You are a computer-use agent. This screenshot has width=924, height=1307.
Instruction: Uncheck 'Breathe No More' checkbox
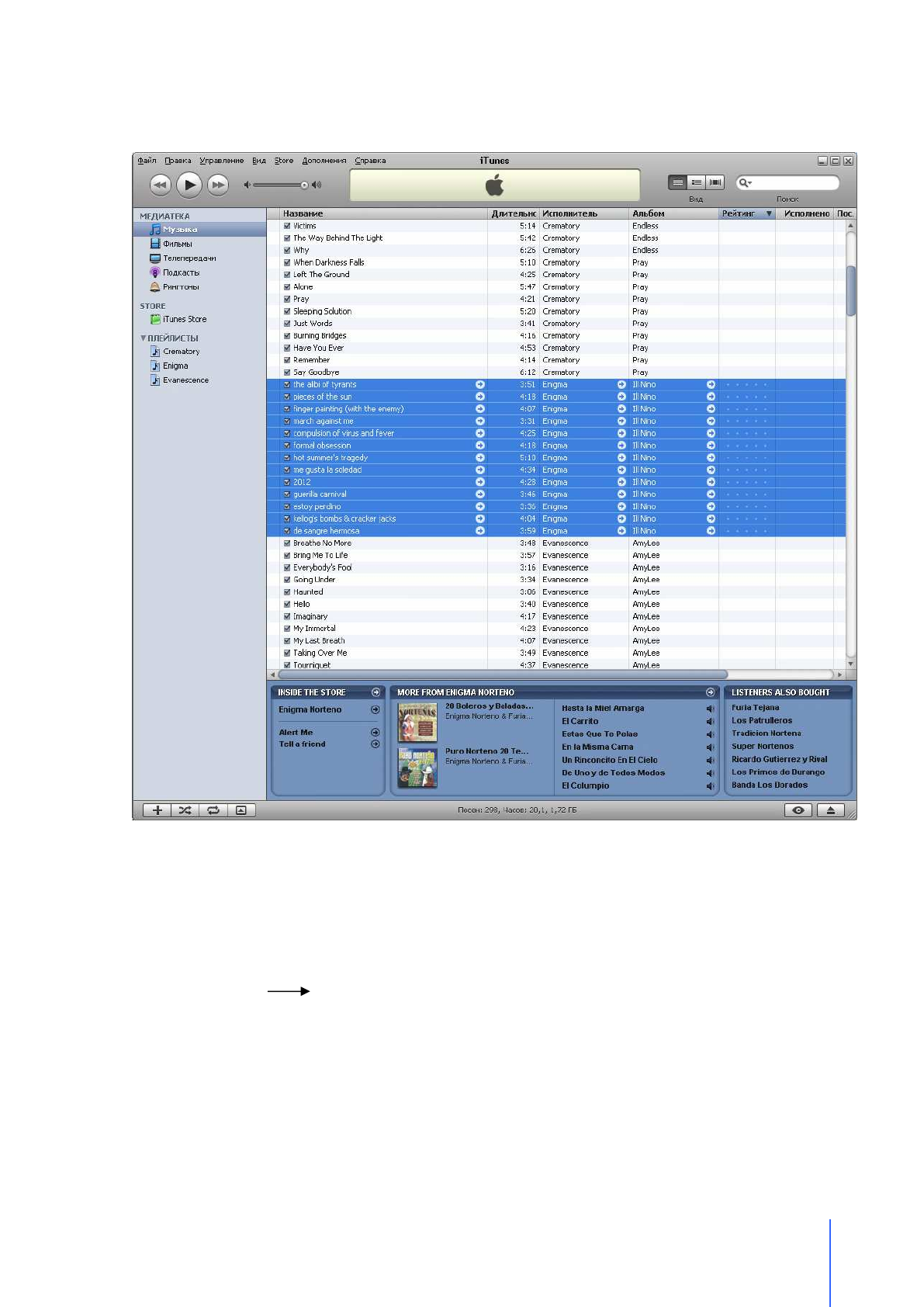click(x=287, y=543)
